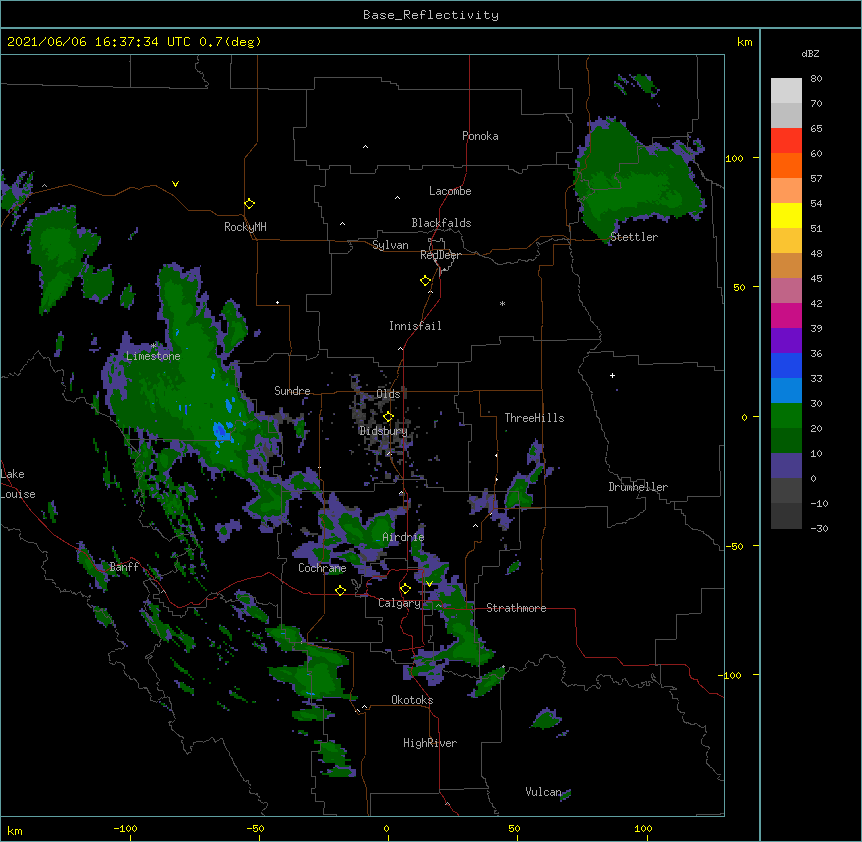Click the Strathmore town label
Image resolution: width=862 pixels, height=842 pixels.
pyautogui.click(x=516, y=608)
